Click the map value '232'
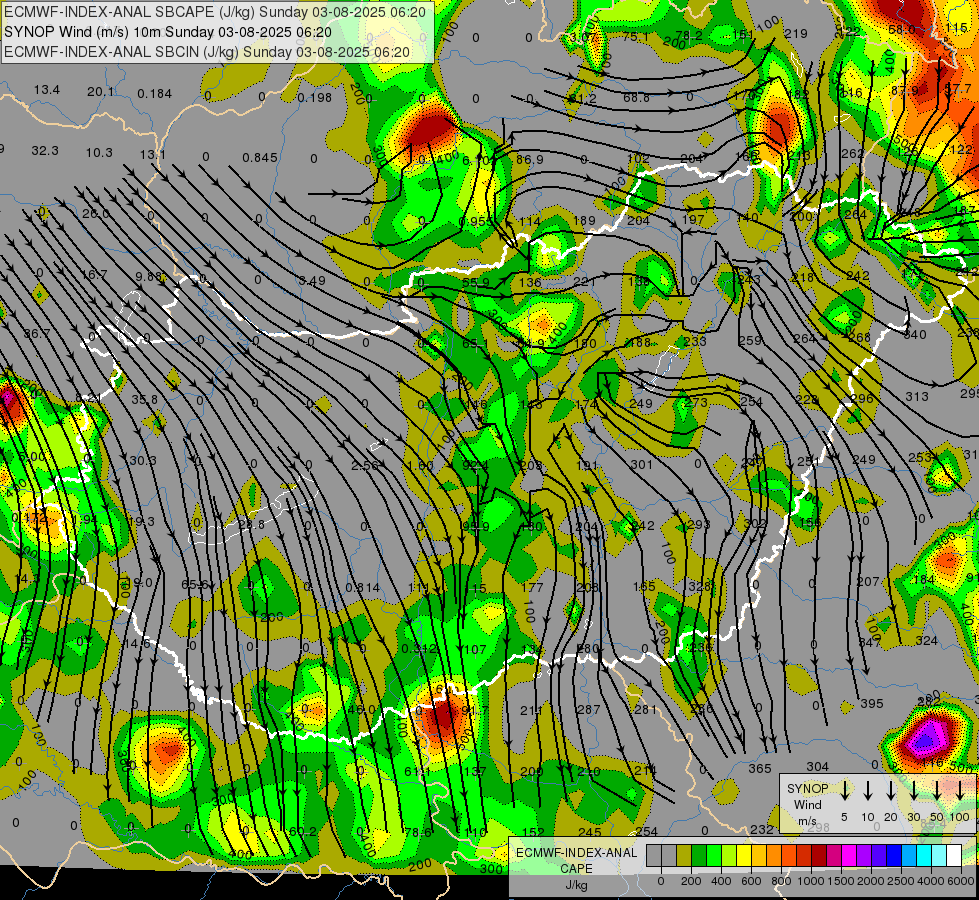This screenshot has height=900, width=979. coord(762,829)
